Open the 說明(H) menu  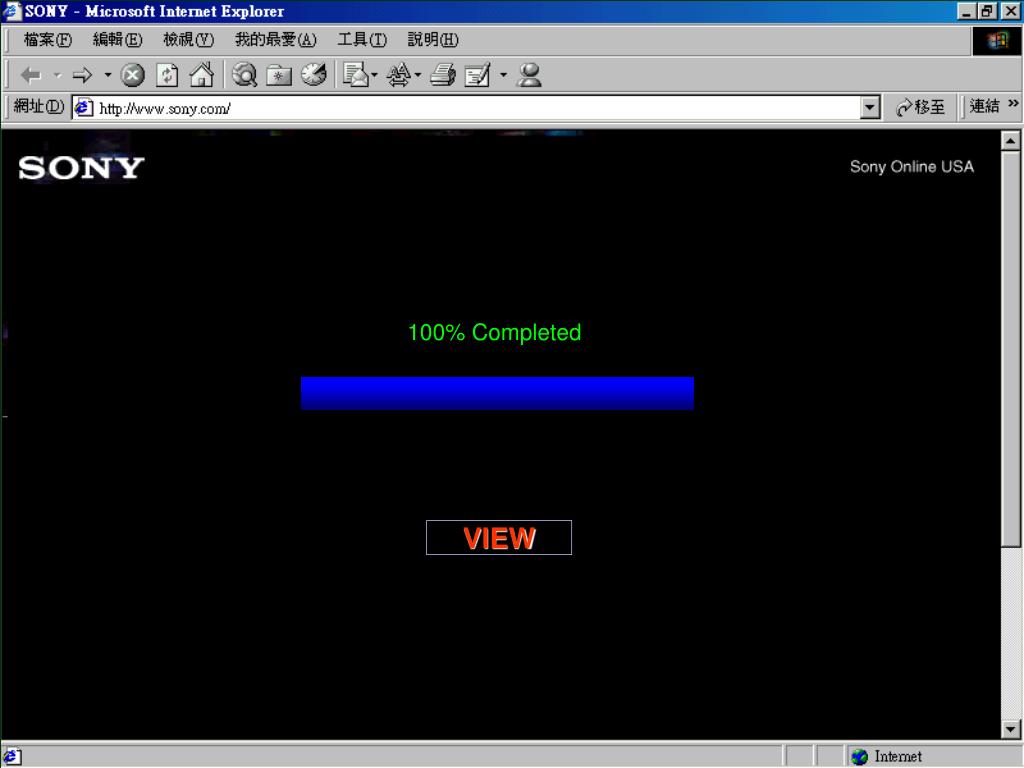click(x=433, y=40)
